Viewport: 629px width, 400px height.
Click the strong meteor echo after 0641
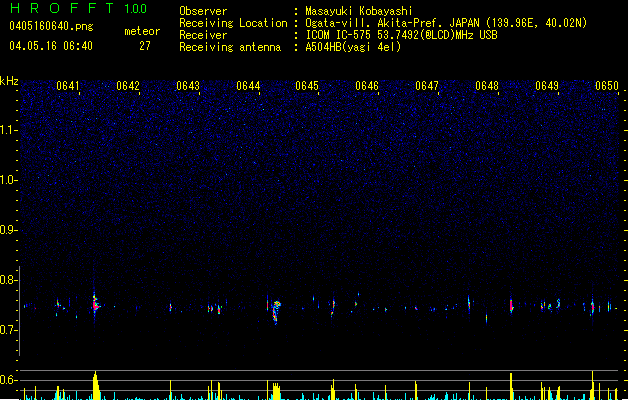pos(95,305)
